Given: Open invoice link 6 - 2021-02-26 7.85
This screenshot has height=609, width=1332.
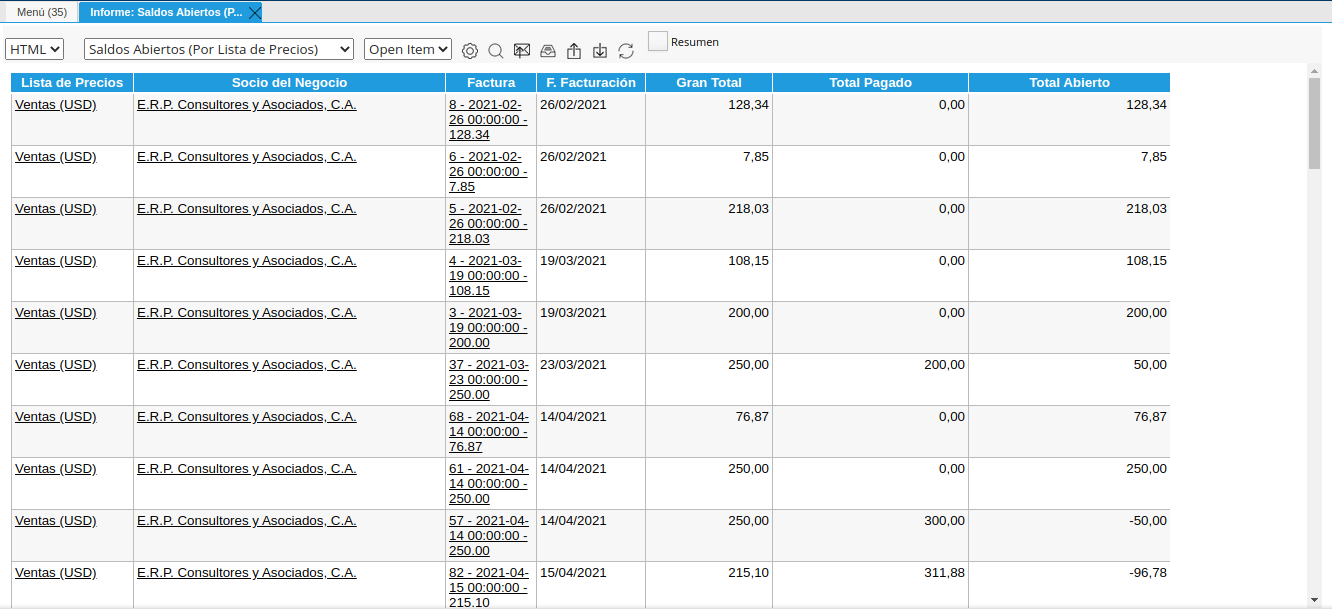Looking at the screenshot, I should (x=488, y=172).
